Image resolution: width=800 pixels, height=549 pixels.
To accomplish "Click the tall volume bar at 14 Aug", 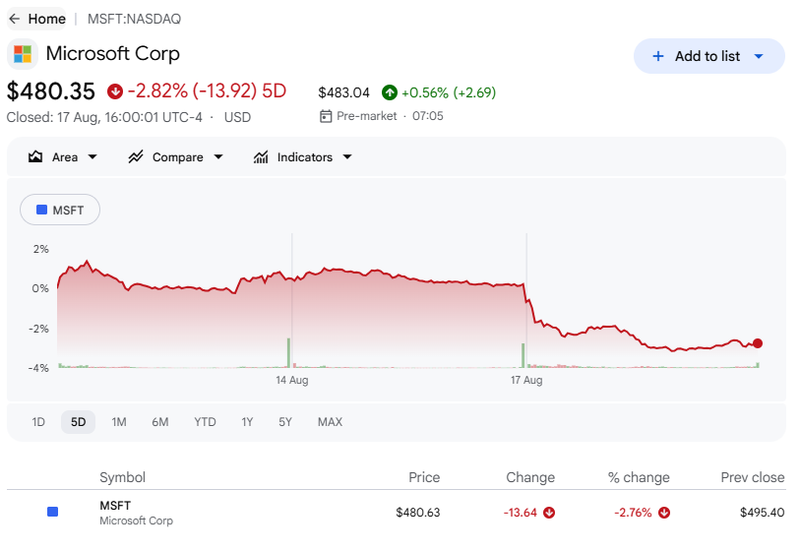I will (288, 353).
